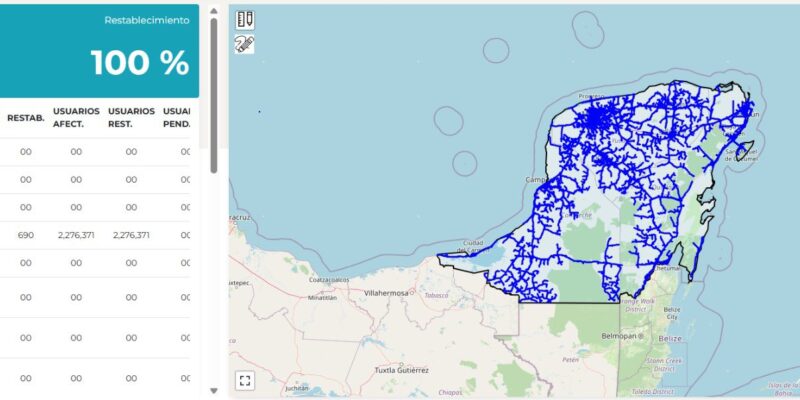This screenshot has height=400, width=800.
Task: Toggle fullscreen map view
Action: click(x=245, y=380)
